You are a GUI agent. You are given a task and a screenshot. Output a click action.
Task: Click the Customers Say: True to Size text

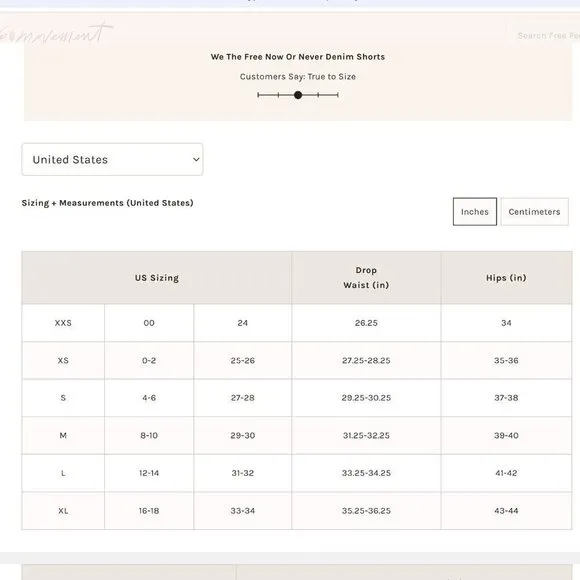[298, 77]
